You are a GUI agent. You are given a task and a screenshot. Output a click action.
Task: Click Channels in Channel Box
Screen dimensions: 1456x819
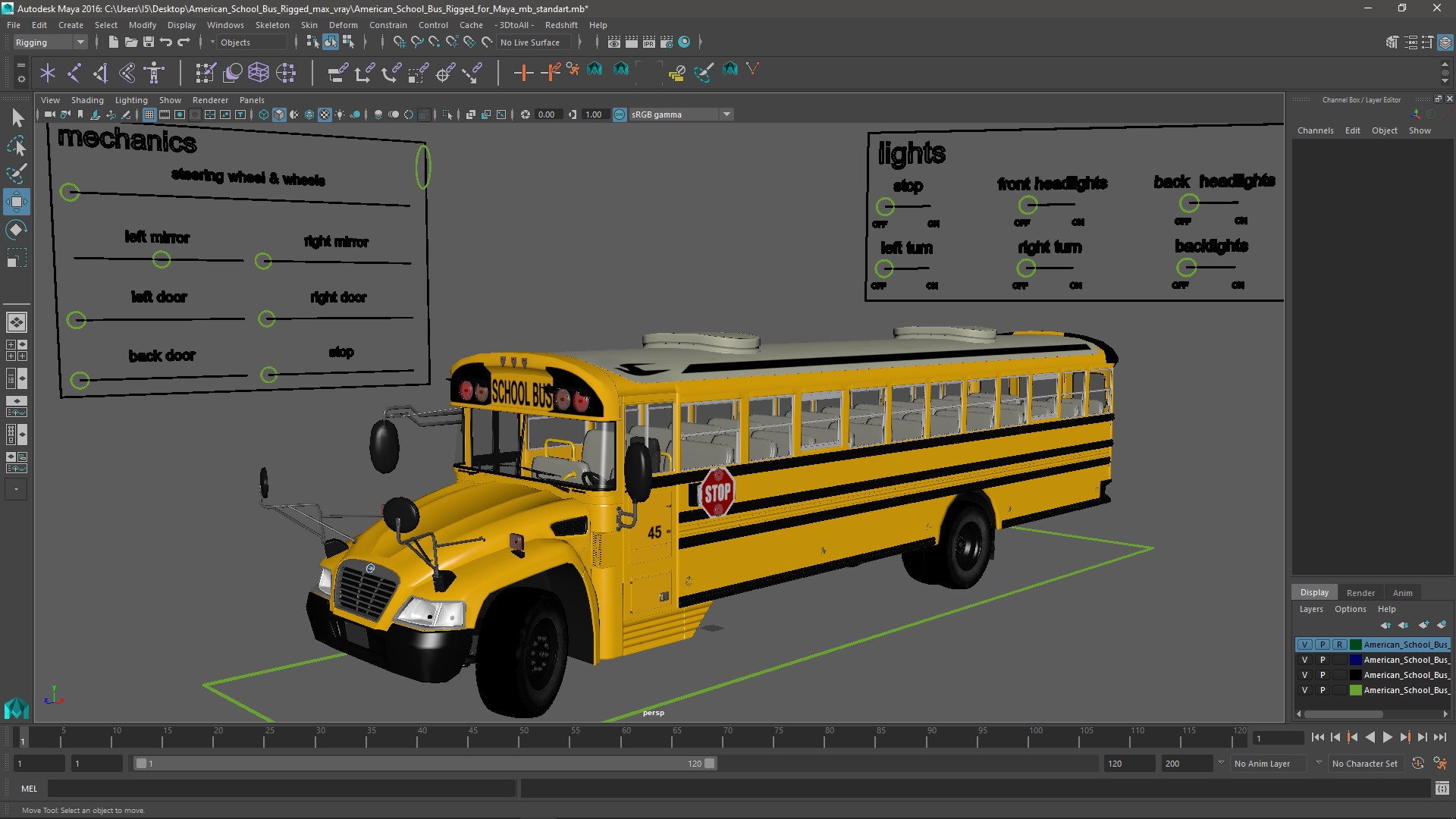1315,130
